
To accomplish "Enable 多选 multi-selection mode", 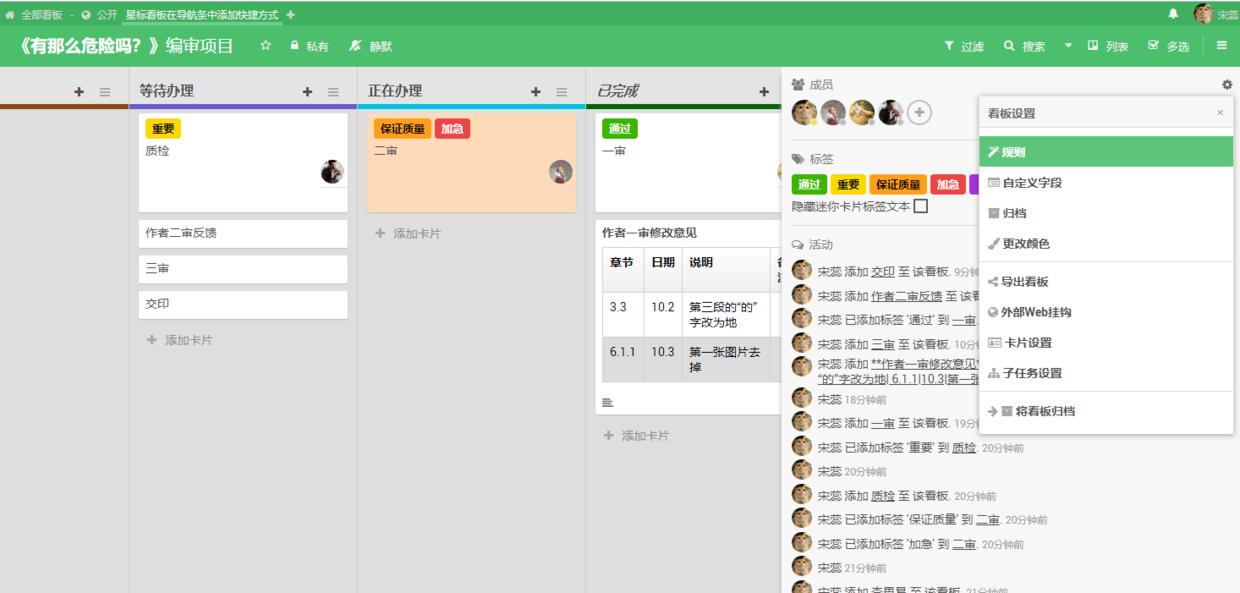I will pyautogui.click(x=1168, y=46).
